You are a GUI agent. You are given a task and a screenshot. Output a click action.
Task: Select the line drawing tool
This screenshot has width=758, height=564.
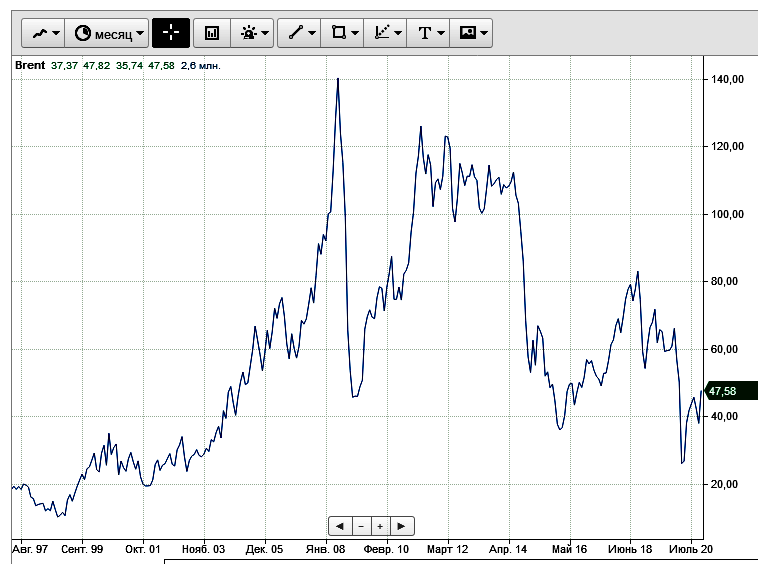point(300,33)
